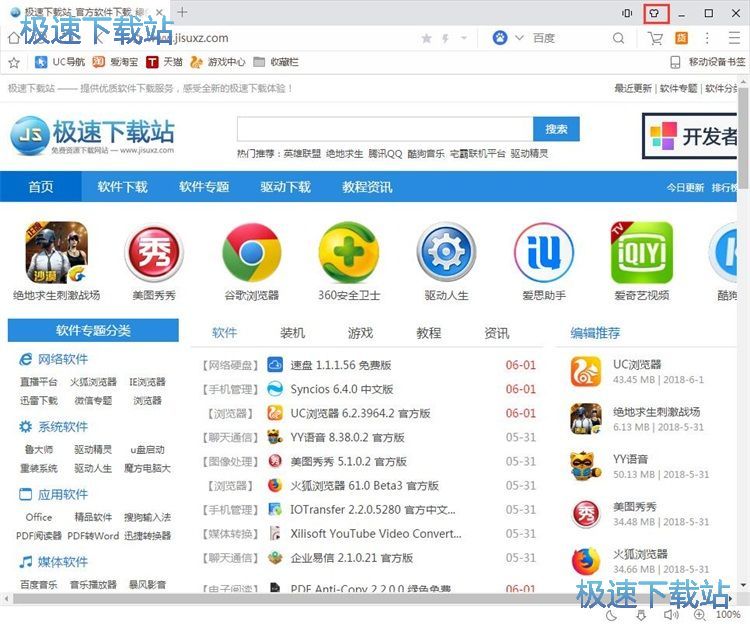Open 移动设备书签
Screen dimensions: 750x624
coord(707,62)
